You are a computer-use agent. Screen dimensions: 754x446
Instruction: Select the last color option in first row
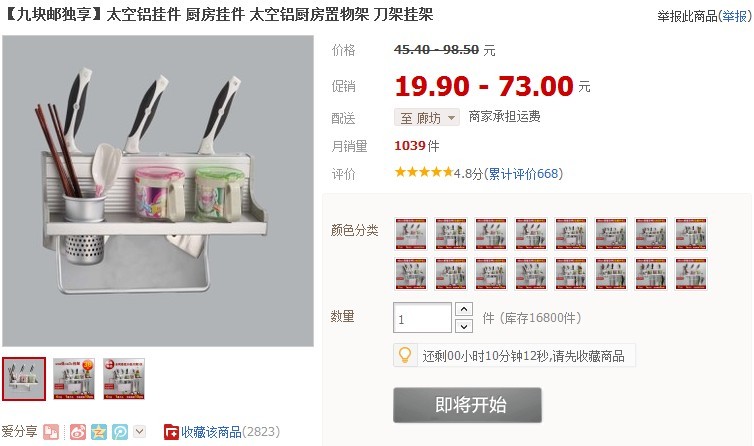click(691, 234)
